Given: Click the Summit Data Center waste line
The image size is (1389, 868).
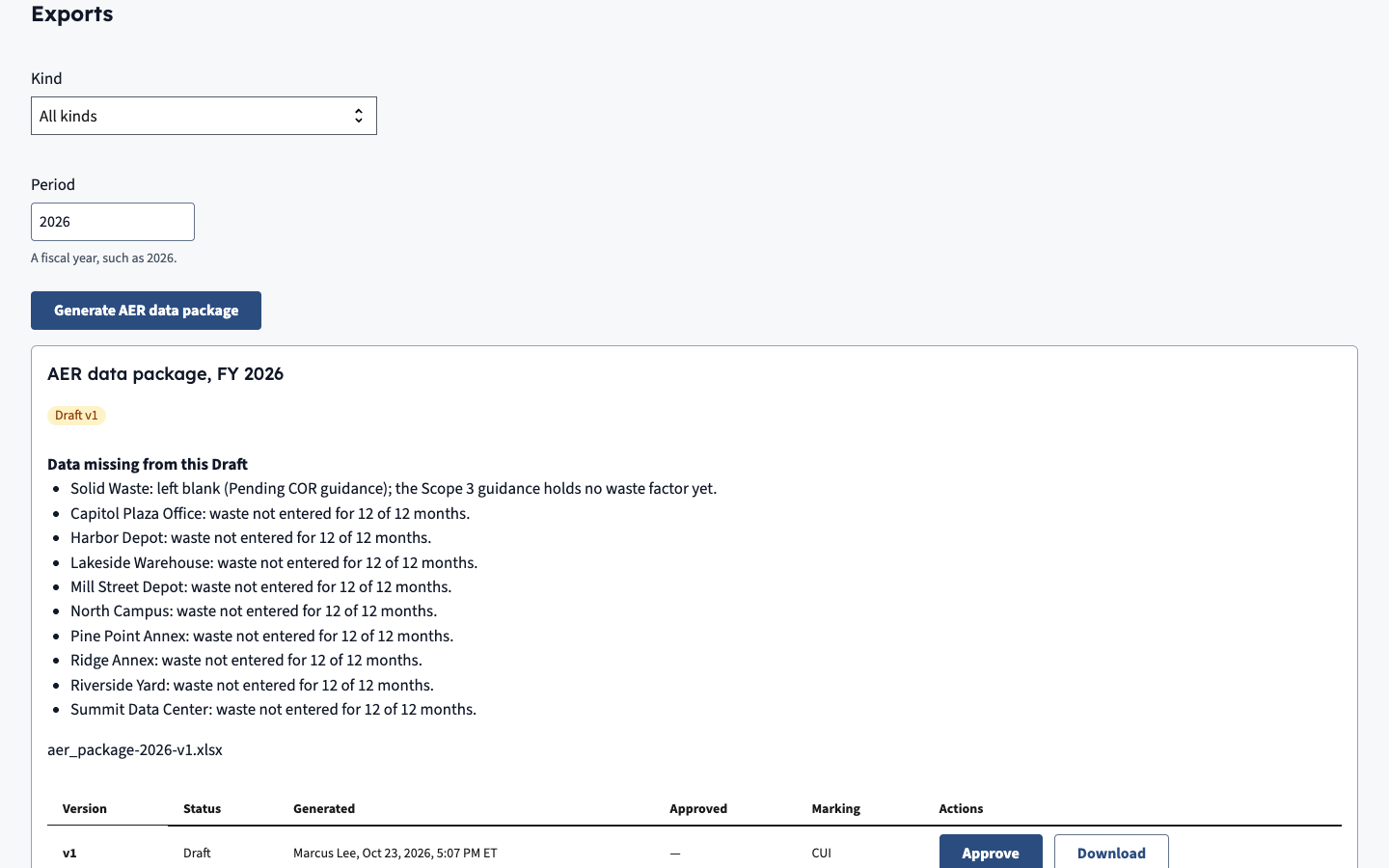Looking at the screenshot, I should (273, 710).
